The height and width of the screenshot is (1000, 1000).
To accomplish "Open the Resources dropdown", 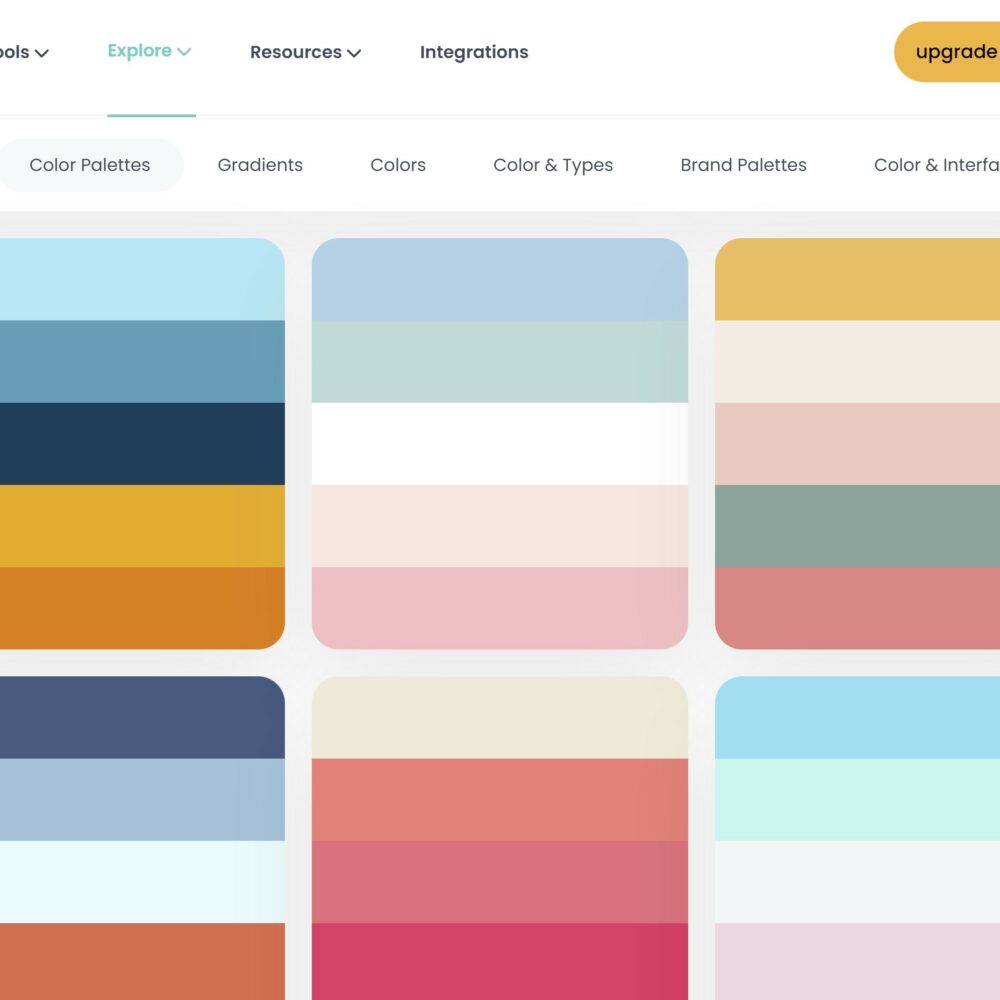I will [304, 52].
